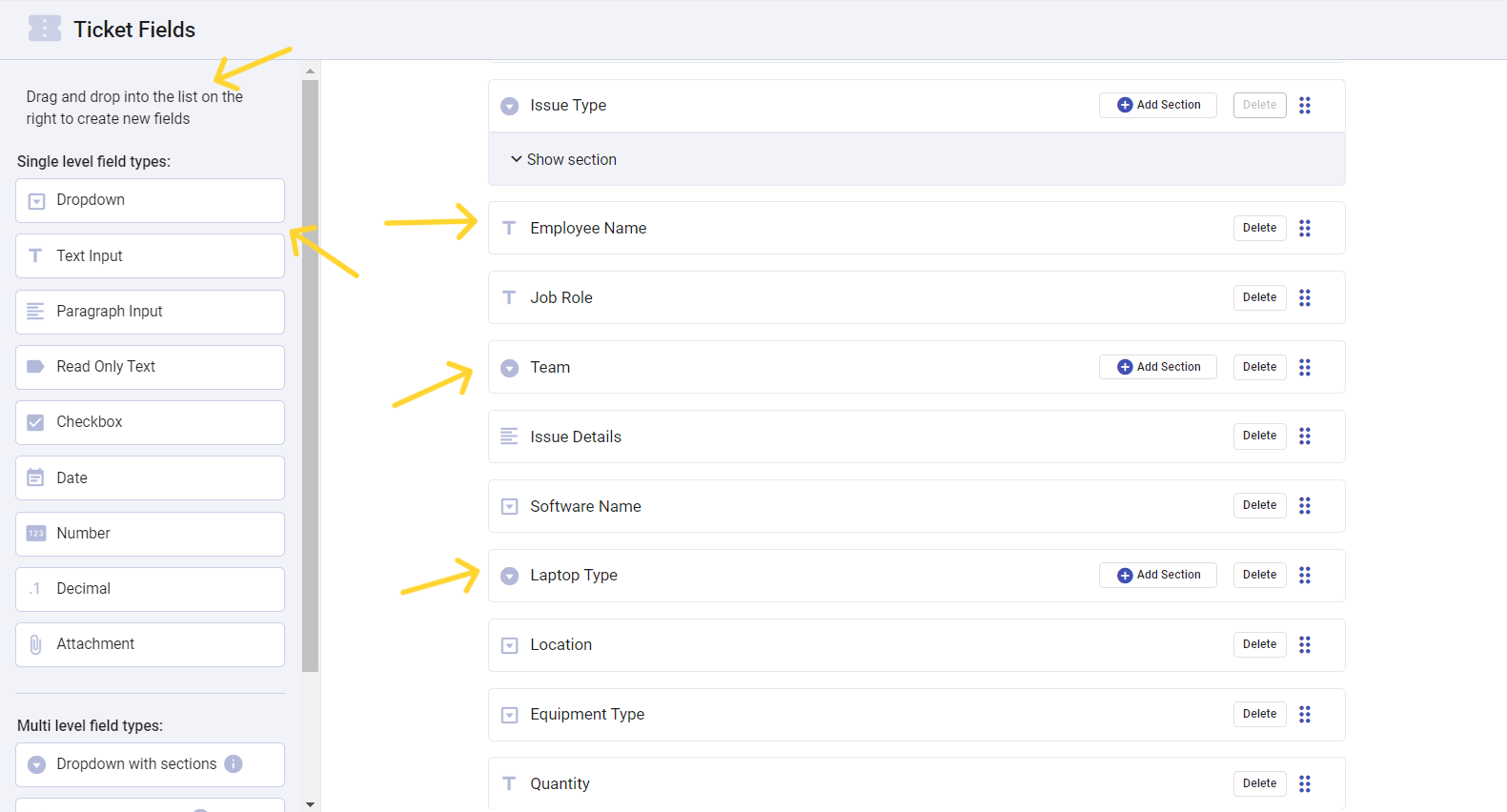Open the Team field dropdown arrow
This screenshot has width=1507, height=812.
click(509, 367)
